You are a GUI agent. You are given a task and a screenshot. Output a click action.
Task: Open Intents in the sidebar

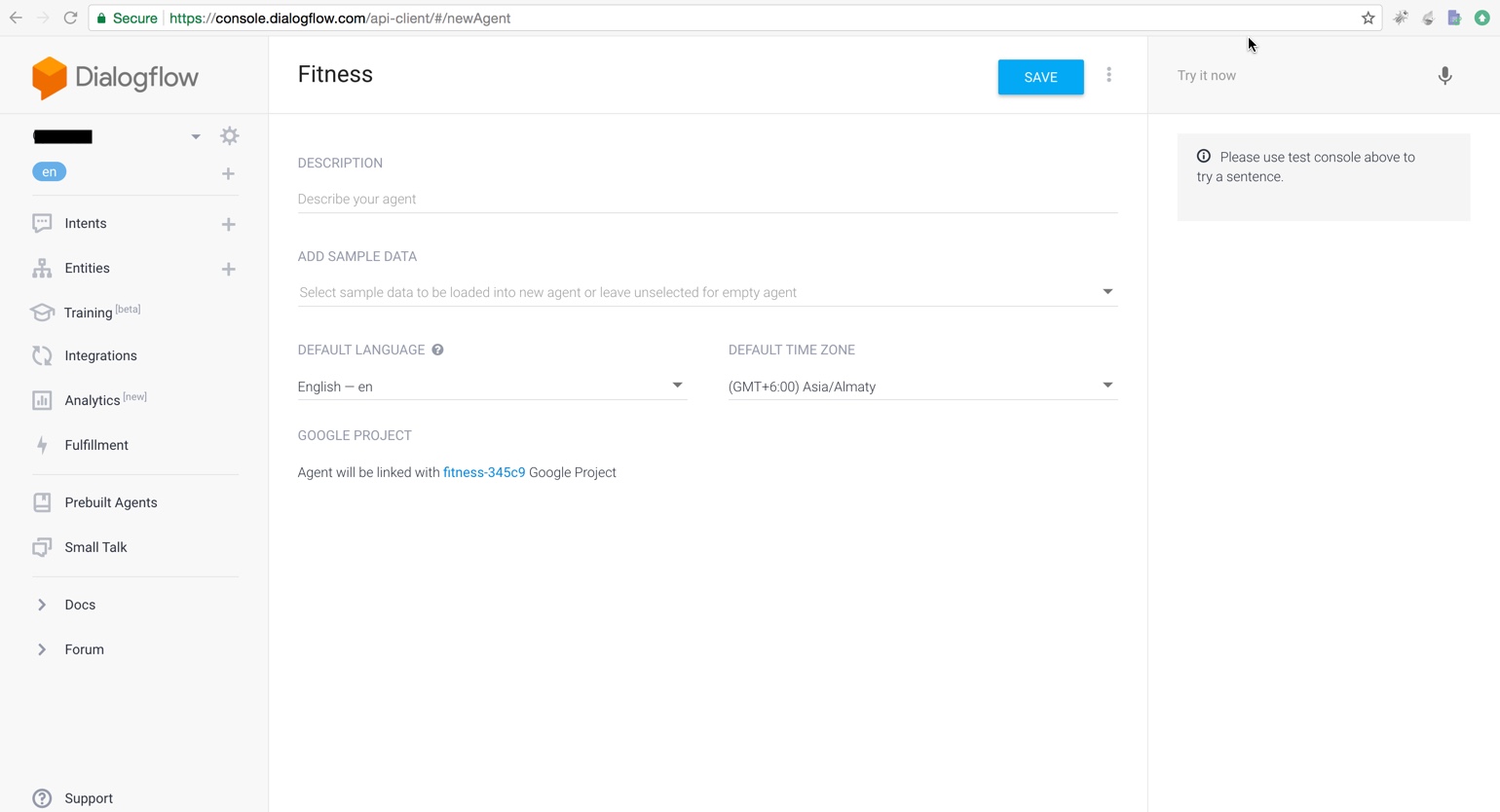[86, 223]
